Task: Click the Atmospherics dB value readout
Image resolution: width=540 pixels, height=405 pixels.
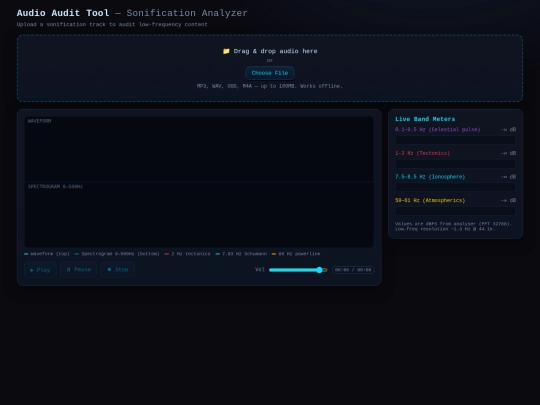Action: [508, 200]
